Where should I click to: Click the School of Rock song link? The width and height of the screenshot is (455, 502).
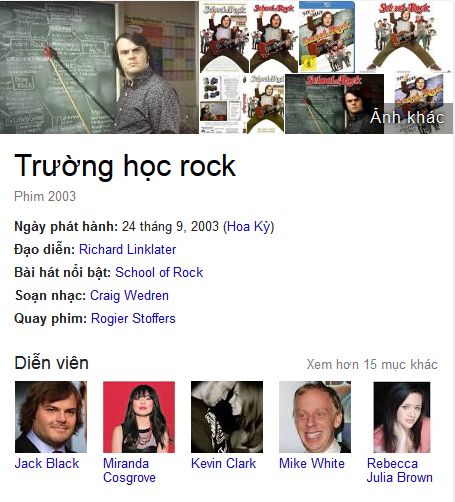point(159,272)
